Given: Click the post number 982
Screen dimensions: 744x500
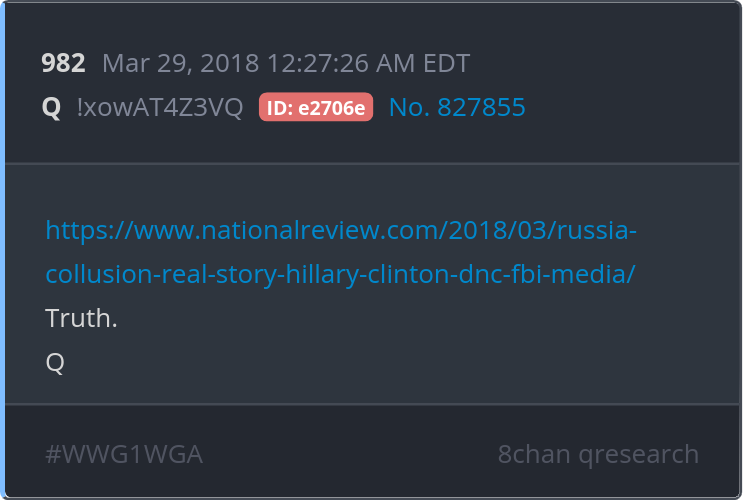Looking at the screenshot, I should click(x=63, y=63).
